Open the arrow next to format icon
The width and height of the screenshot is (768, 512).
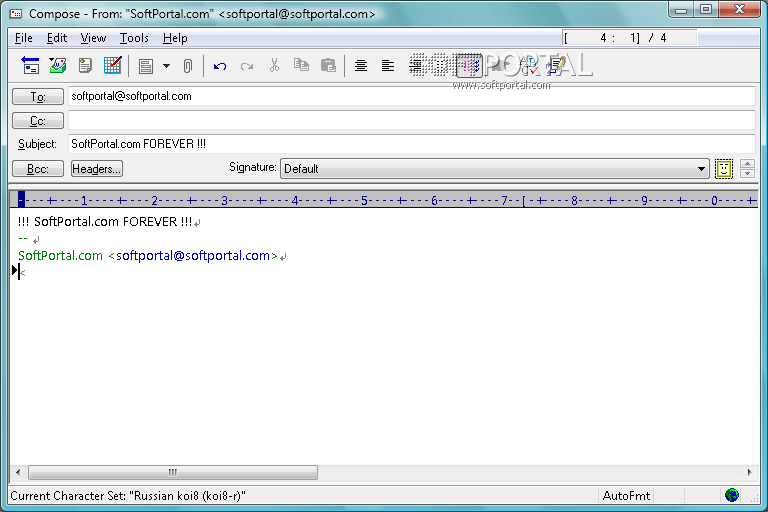click(167, 66)
